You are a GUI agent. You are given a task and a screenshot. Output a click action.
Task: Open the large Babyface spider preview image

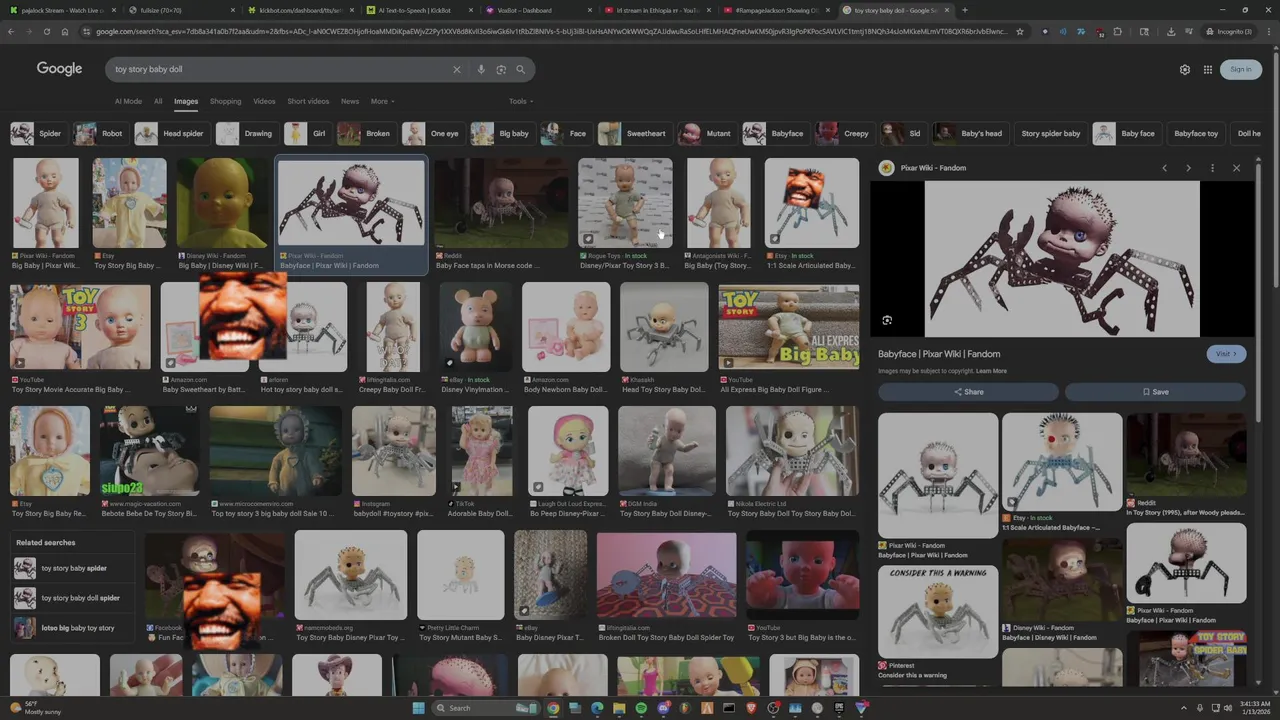coord(1062,259)
